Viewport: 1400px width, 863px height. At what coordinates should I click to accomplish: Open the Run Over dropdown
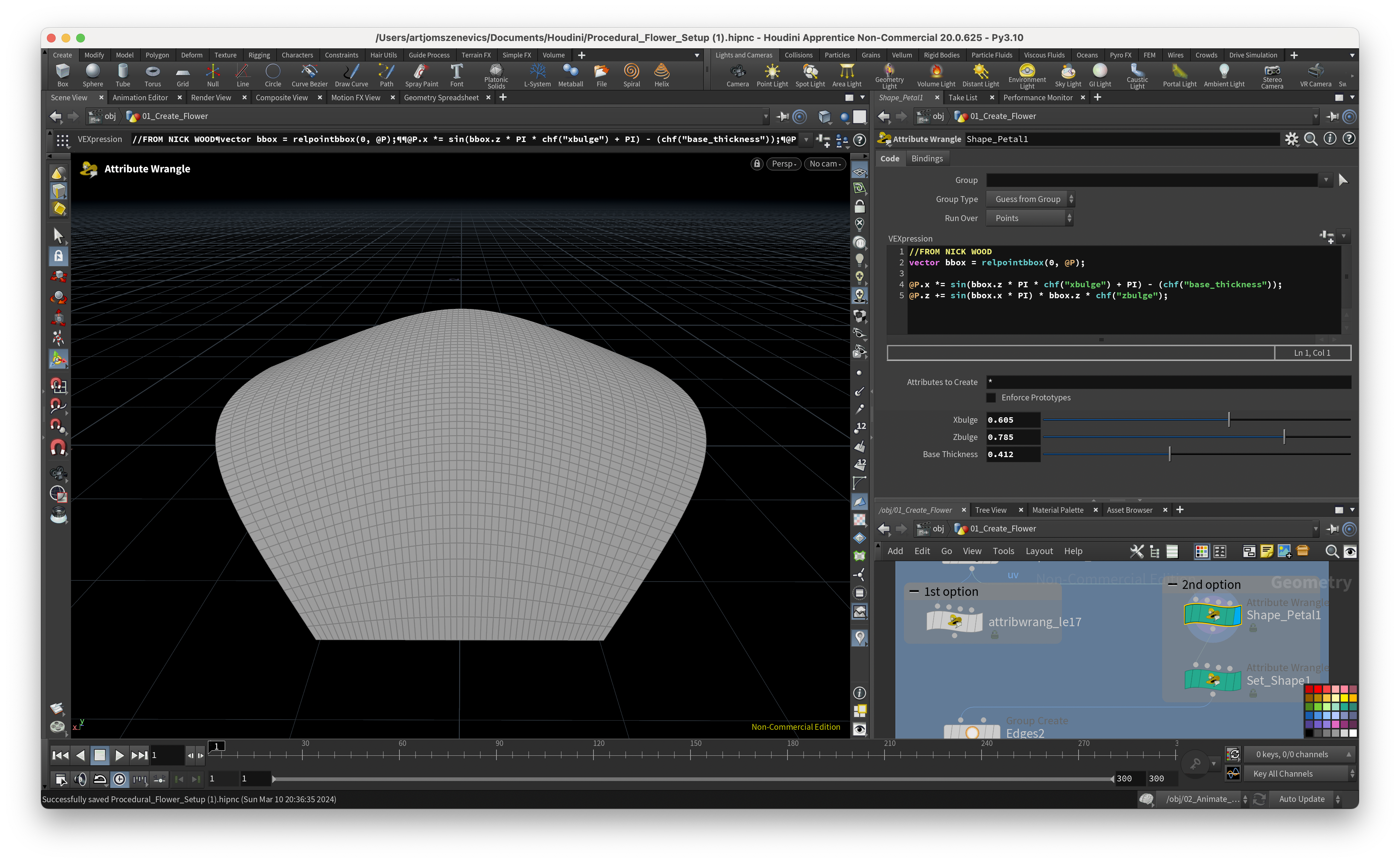1029,218
